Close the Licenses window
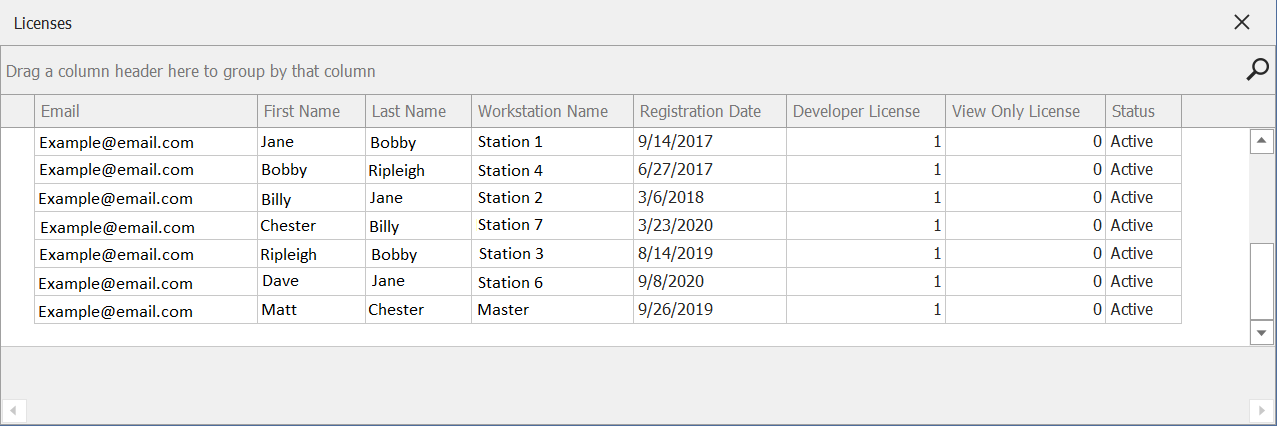The height and width of the screenshot is (427, 1277). pyautogui.click(x=1242, y=22)
